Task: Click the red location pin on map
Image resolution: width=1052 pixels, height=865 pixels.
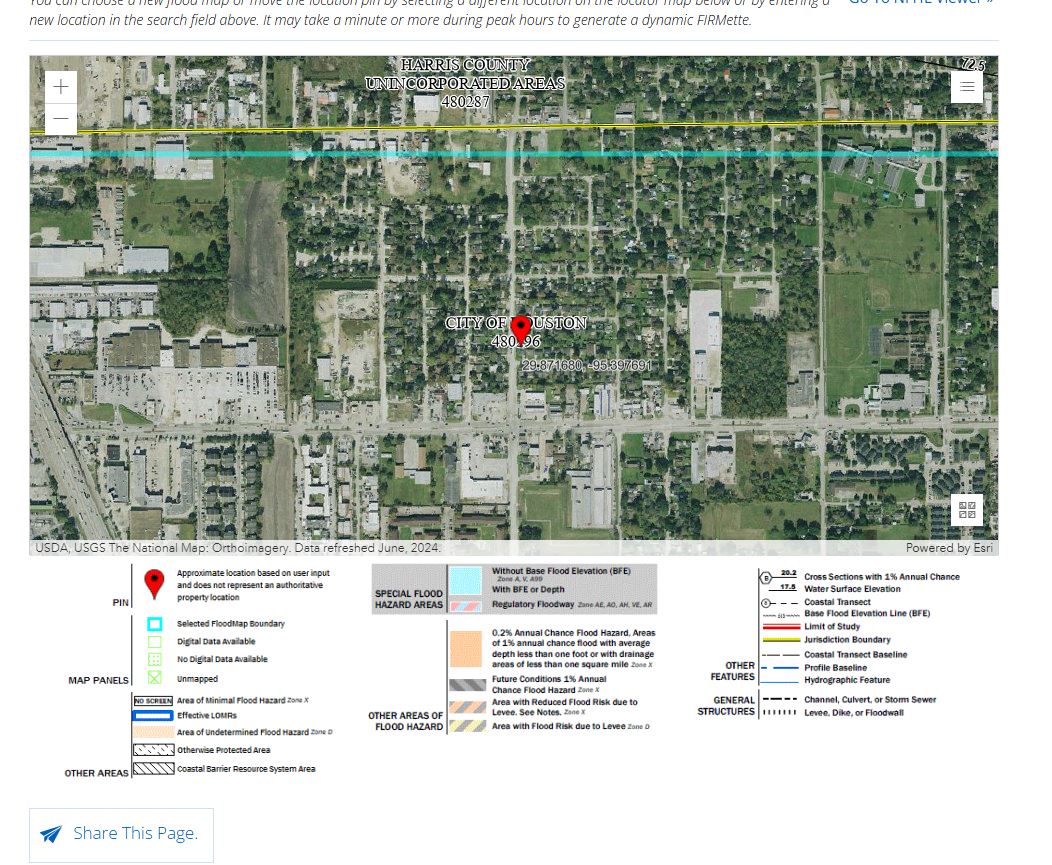Action: coord(520,328)
